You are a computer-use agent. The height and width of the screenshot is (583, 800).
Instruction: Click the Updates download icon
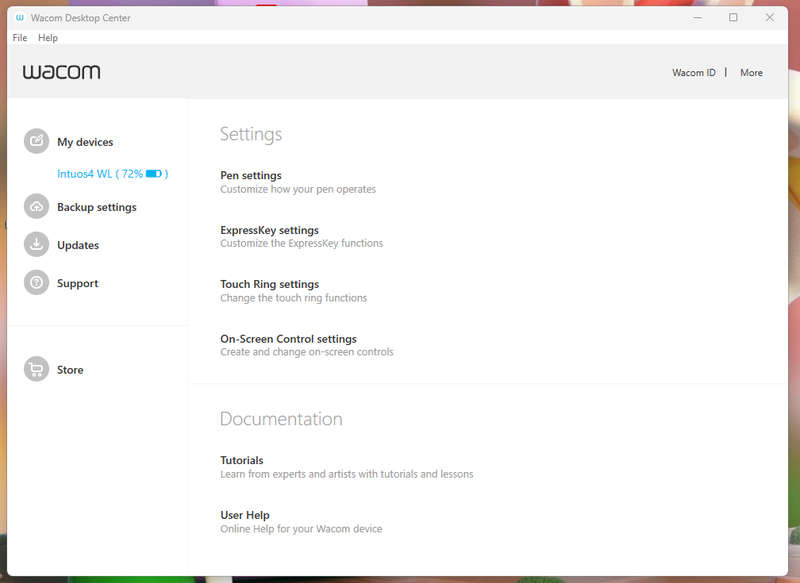(x=36, y=244)
